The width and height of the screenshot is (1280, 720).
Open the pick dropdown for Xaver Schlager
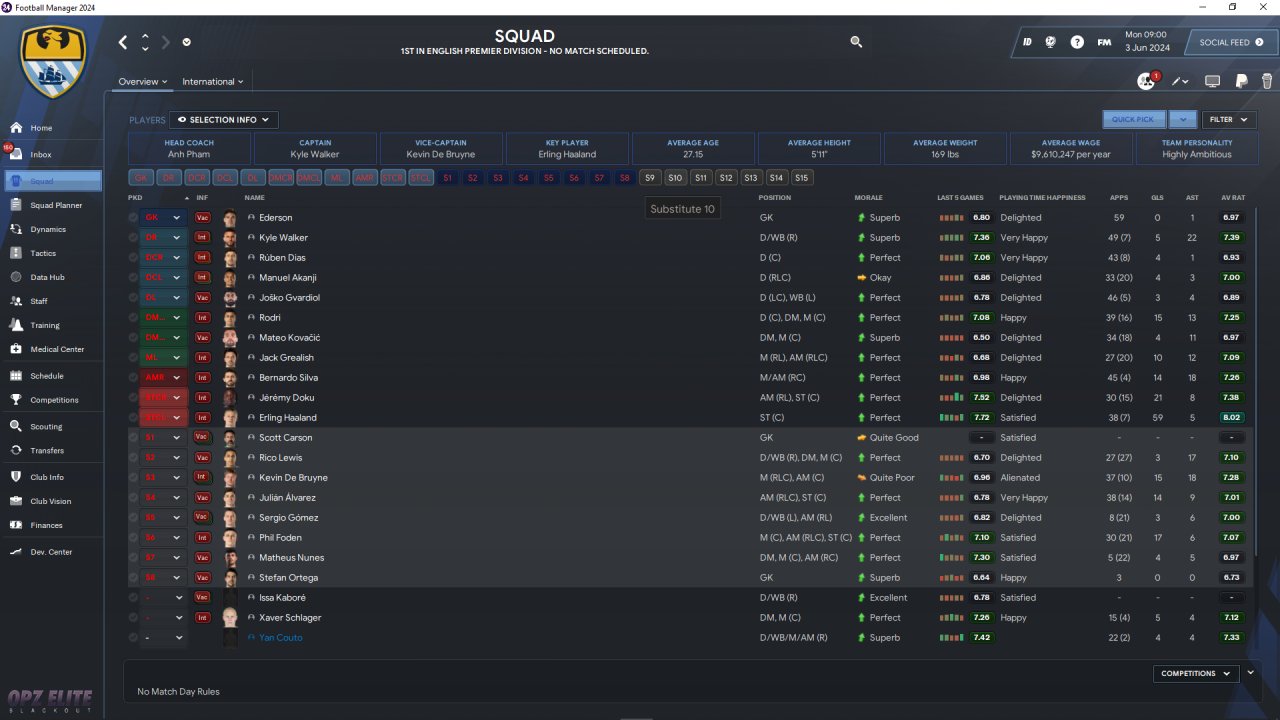(x=164, y=617)
